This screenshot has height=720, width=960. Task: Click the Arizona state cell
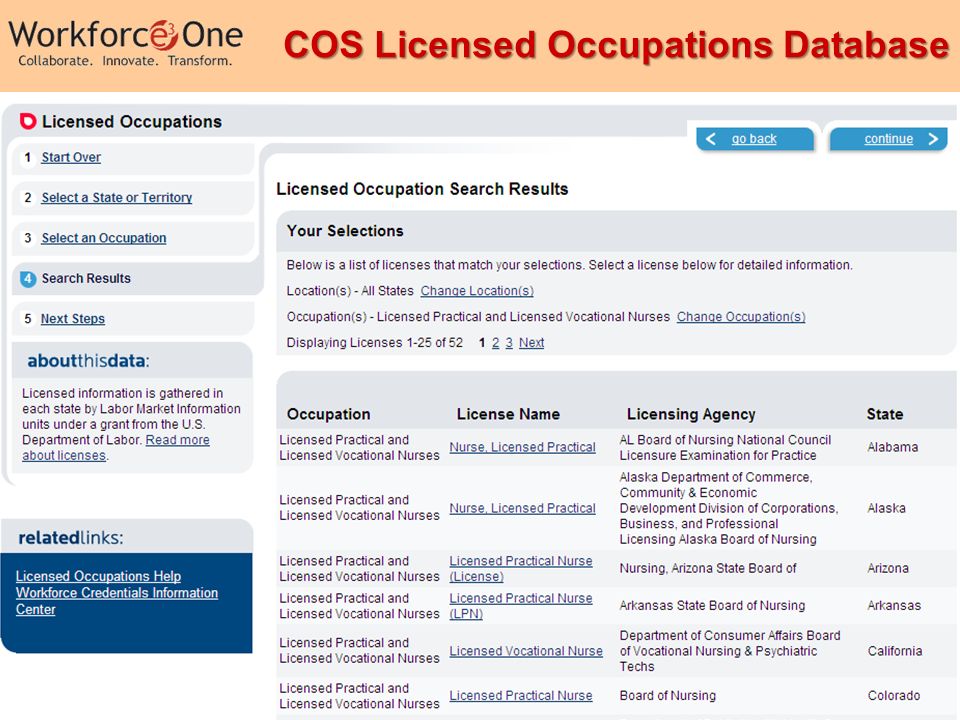888,568
